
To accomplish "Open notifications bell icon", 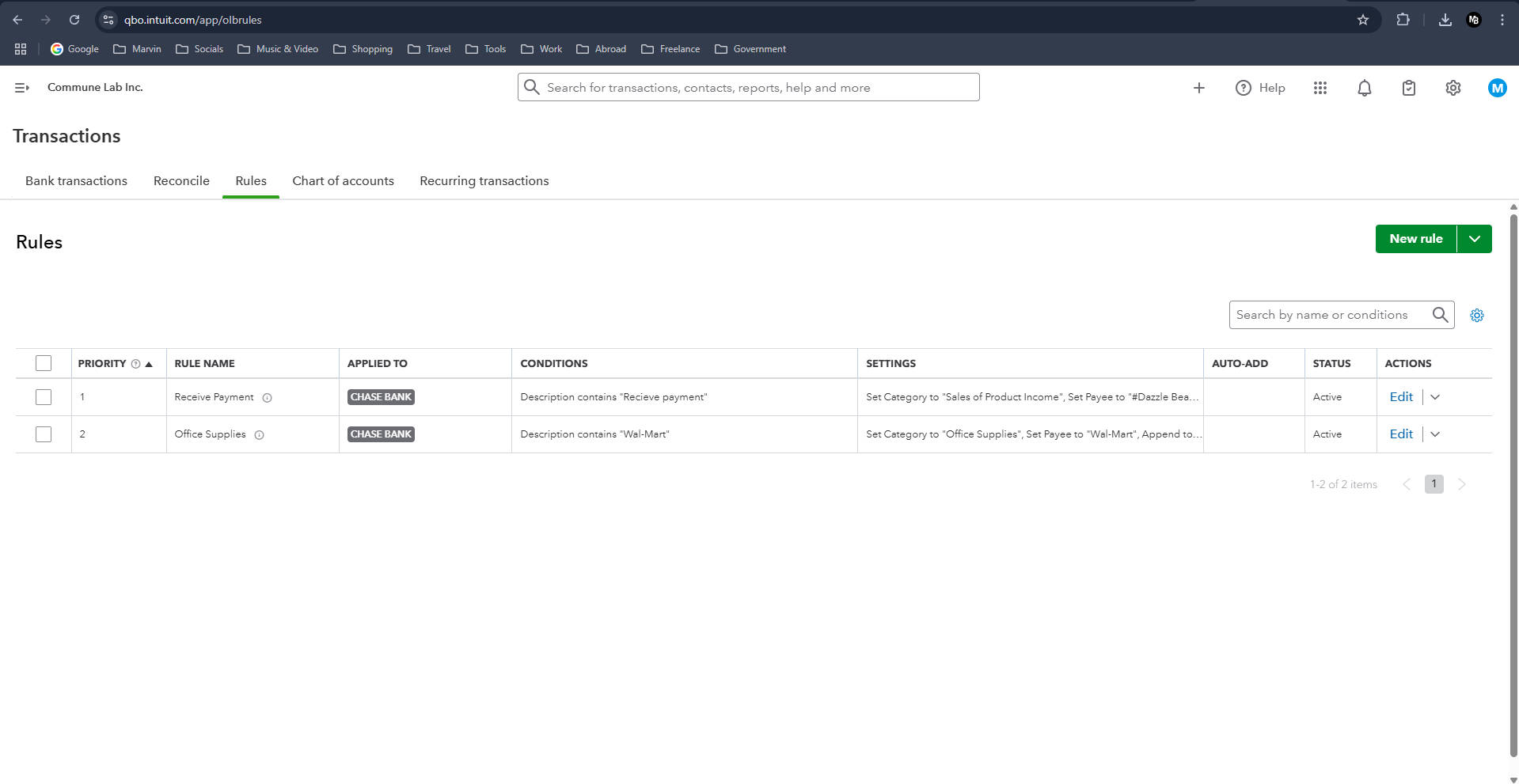I will pos(1365,88).
